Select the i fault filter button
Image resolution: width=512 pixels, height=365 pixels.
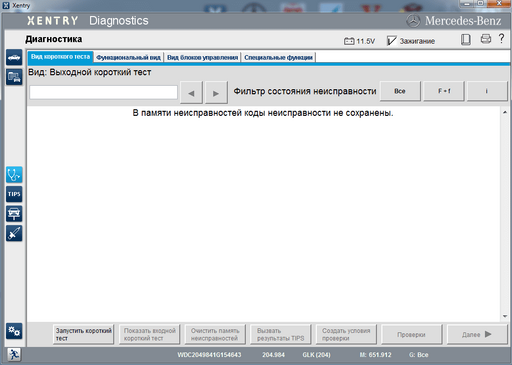pos(487,91)
